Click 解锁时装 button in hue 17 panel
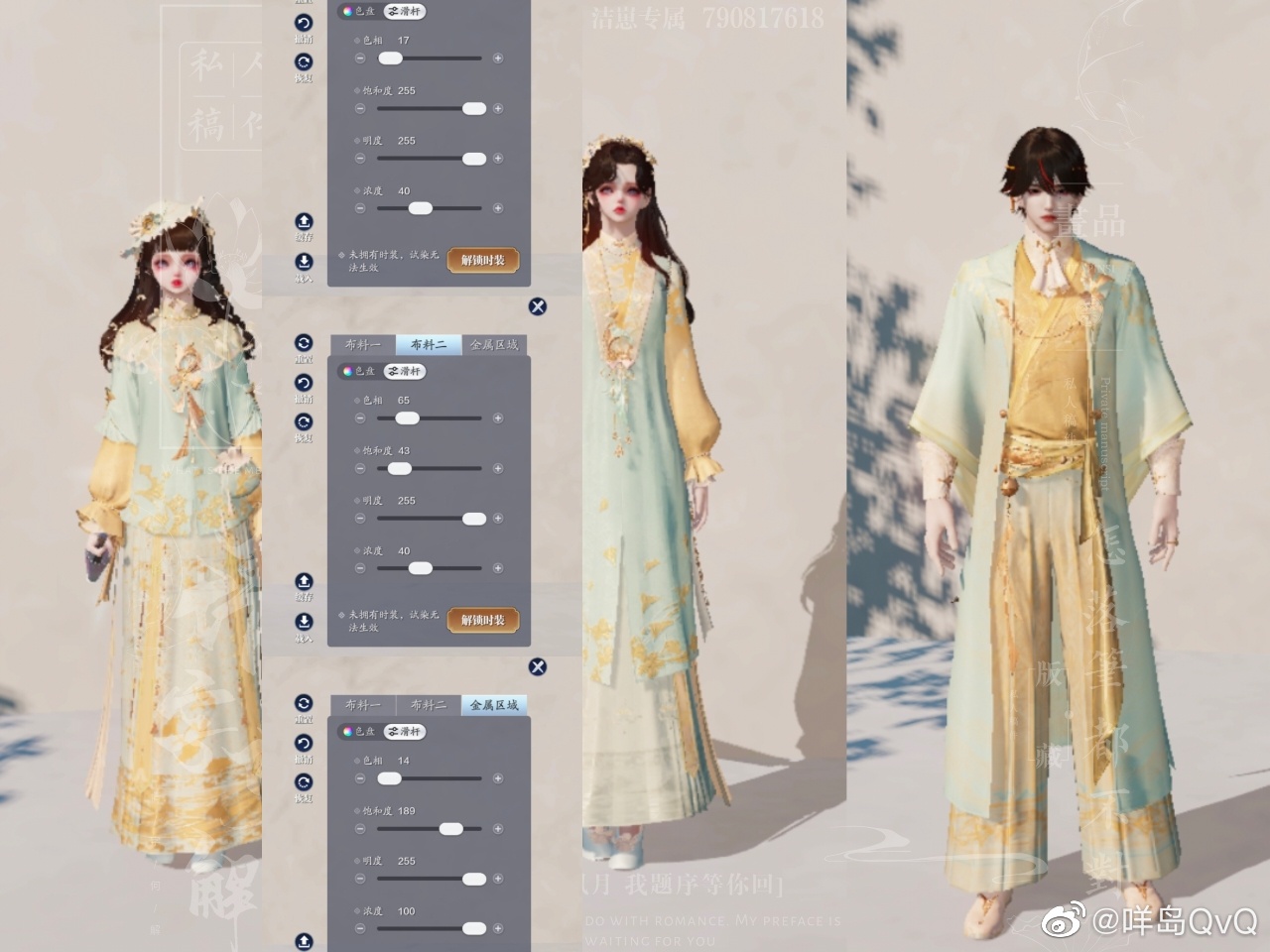The height and width of the screenshot is (952, 1270). tap(483, 260)
